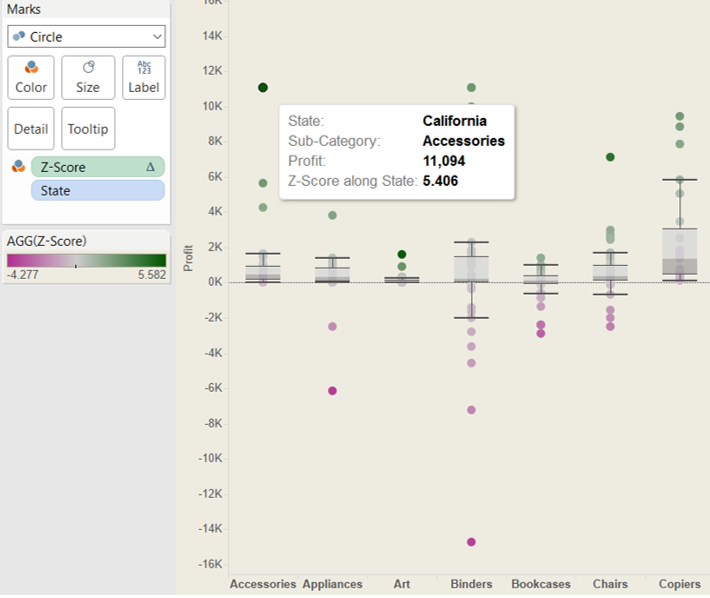The width and height of the screenshot is (710, 598).
Task: Select the Z-Score pill on Marks card
Action: point(97,167)
